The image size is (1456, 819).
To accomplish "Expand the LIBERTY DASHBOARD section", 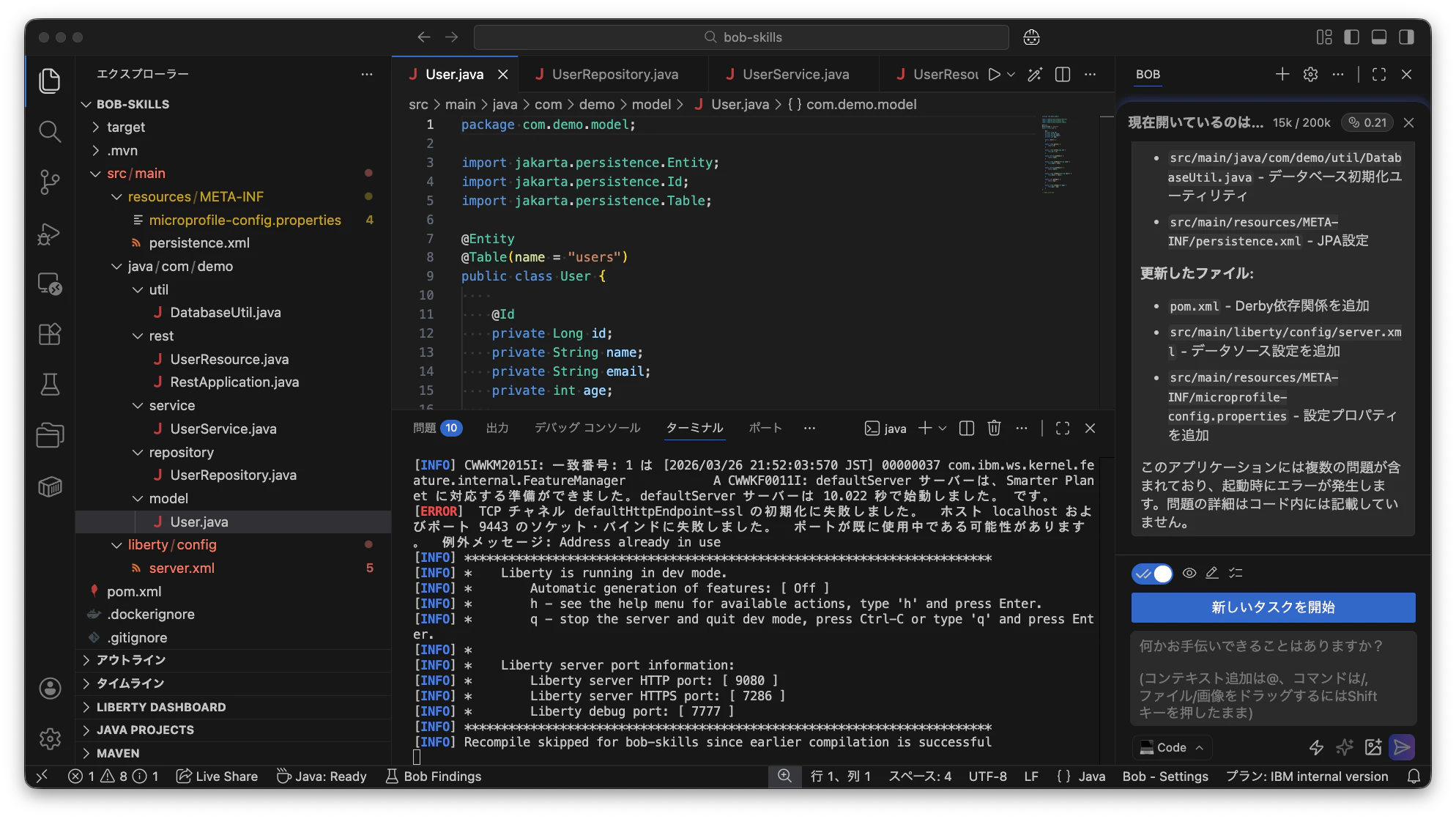I will pyautogui.click(x=160, y=707).
